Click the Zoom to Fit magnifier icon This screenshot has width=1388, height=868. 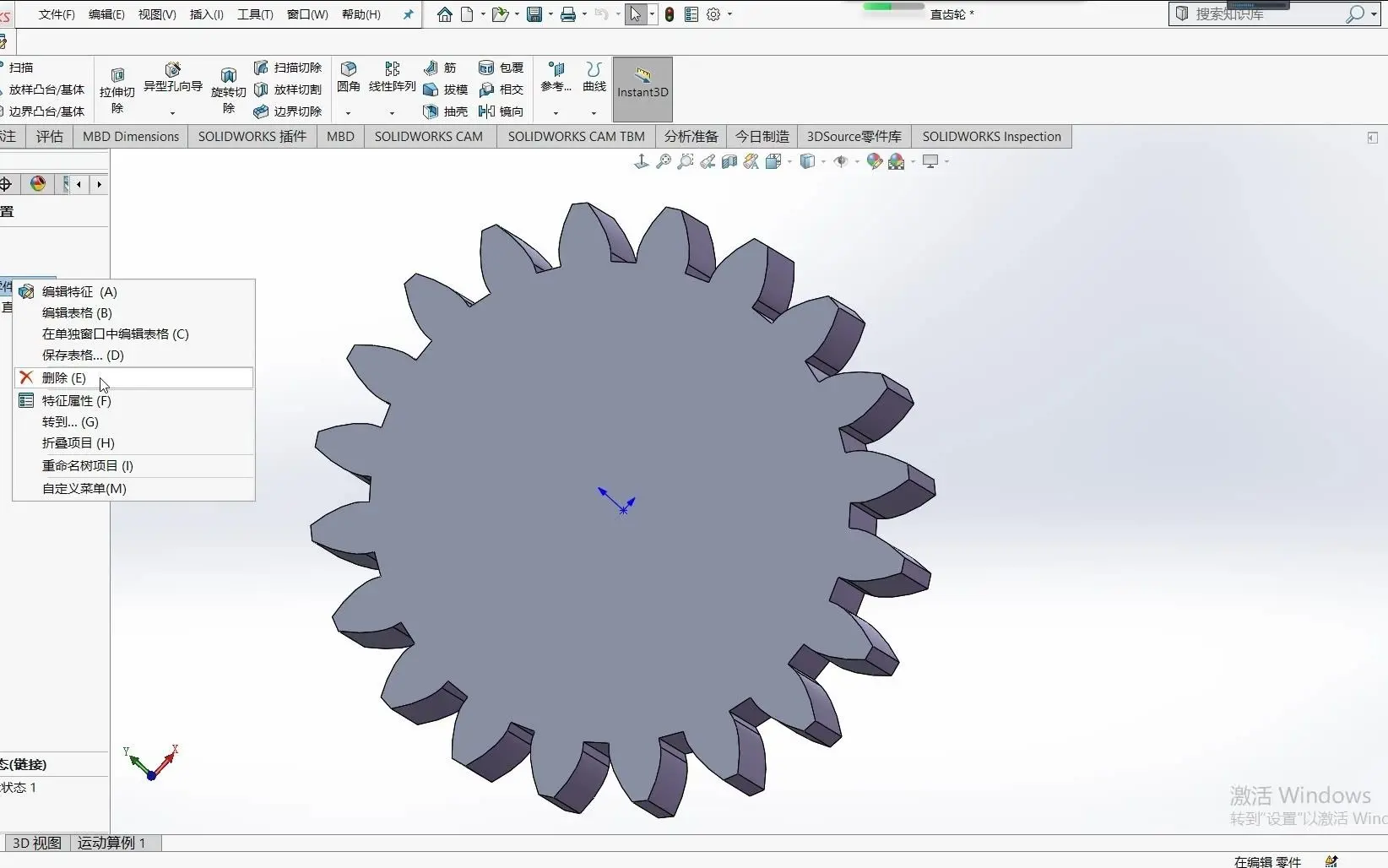(x=664, y=161)
